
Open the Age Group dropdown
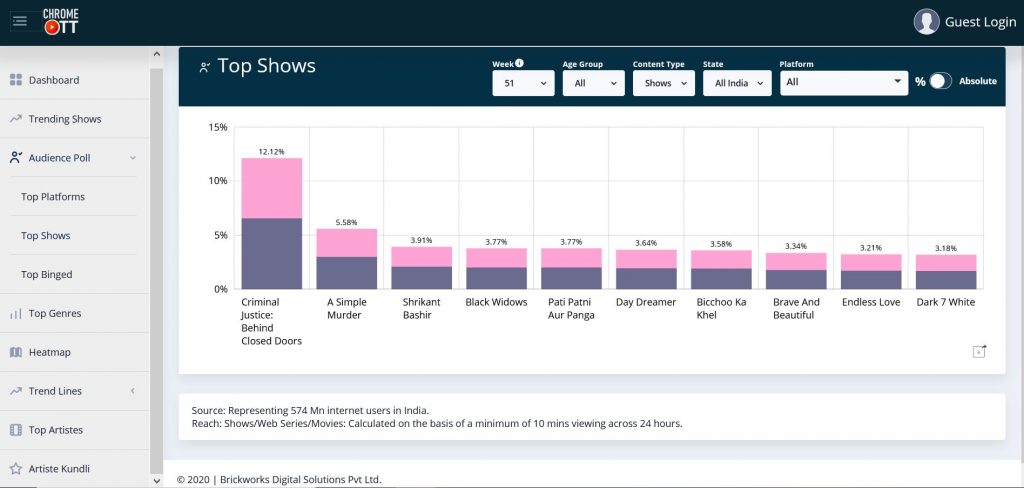click(593, 83)
